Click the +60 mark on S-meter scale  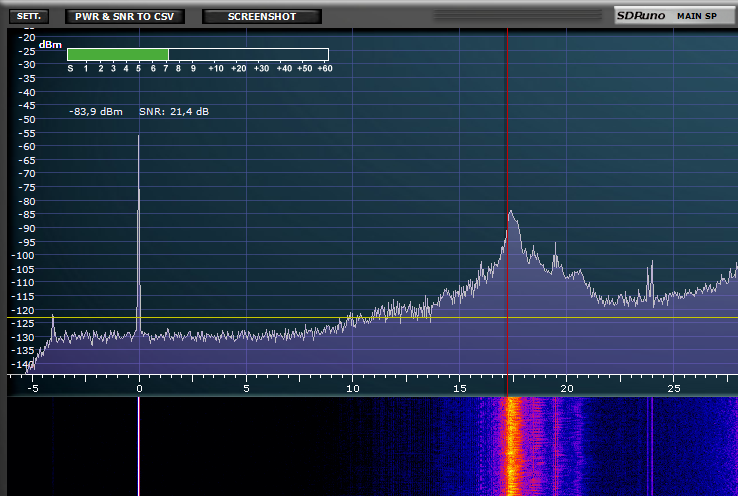[324, 69]
